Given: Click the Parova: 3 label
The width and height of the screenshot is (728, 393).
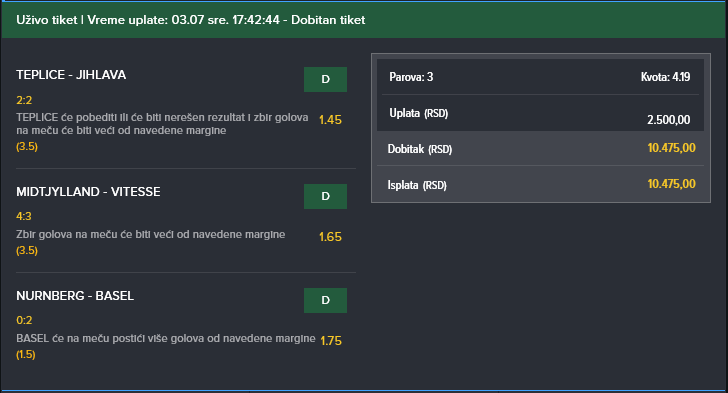Looking at the screenshot, I should [411, 77].
